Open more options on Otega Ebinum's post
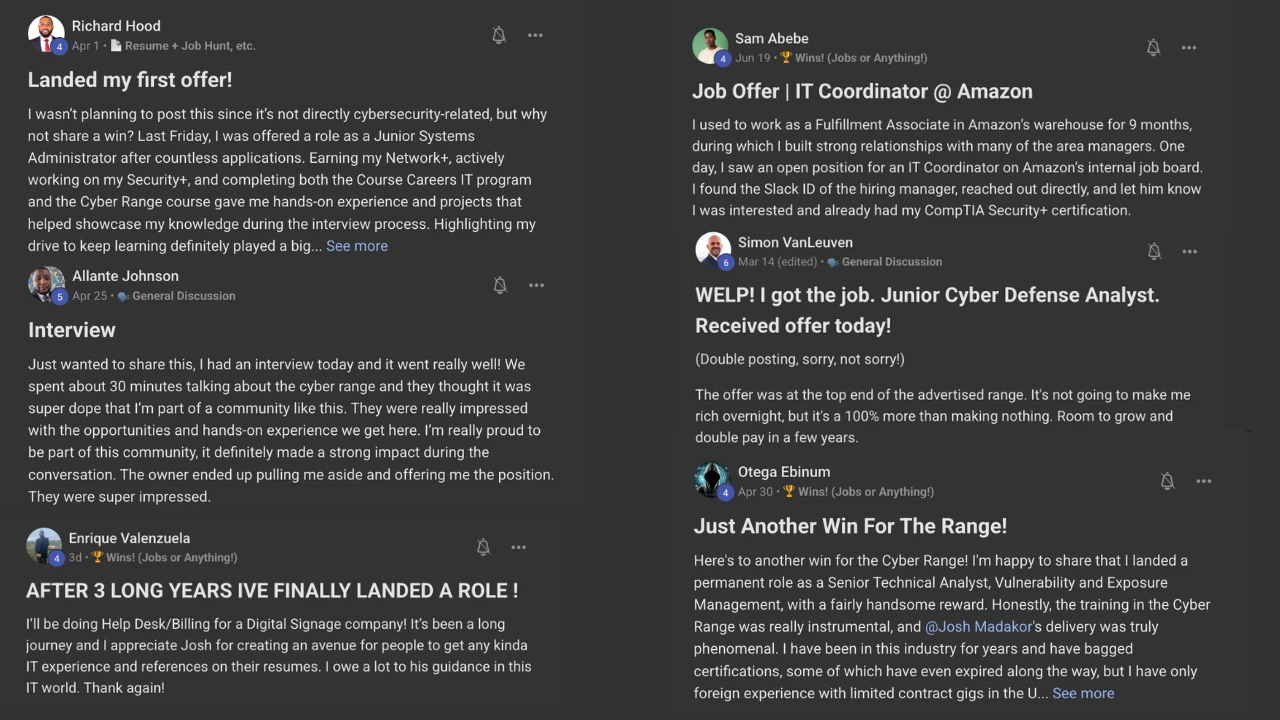The height and width of the screenshot is (720, 1280). coord(1204,482)
